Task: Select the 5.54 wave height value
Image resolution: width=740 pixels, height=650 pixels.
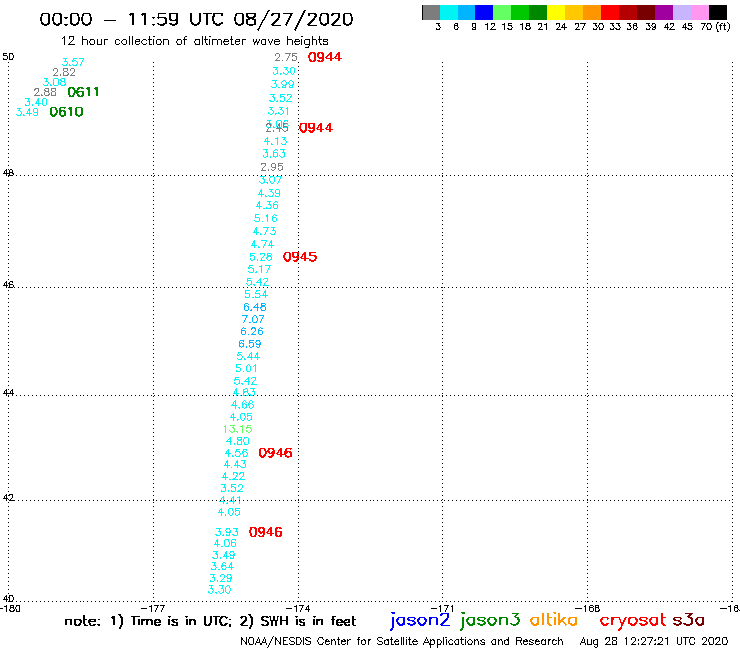Action: click(256, 295)
